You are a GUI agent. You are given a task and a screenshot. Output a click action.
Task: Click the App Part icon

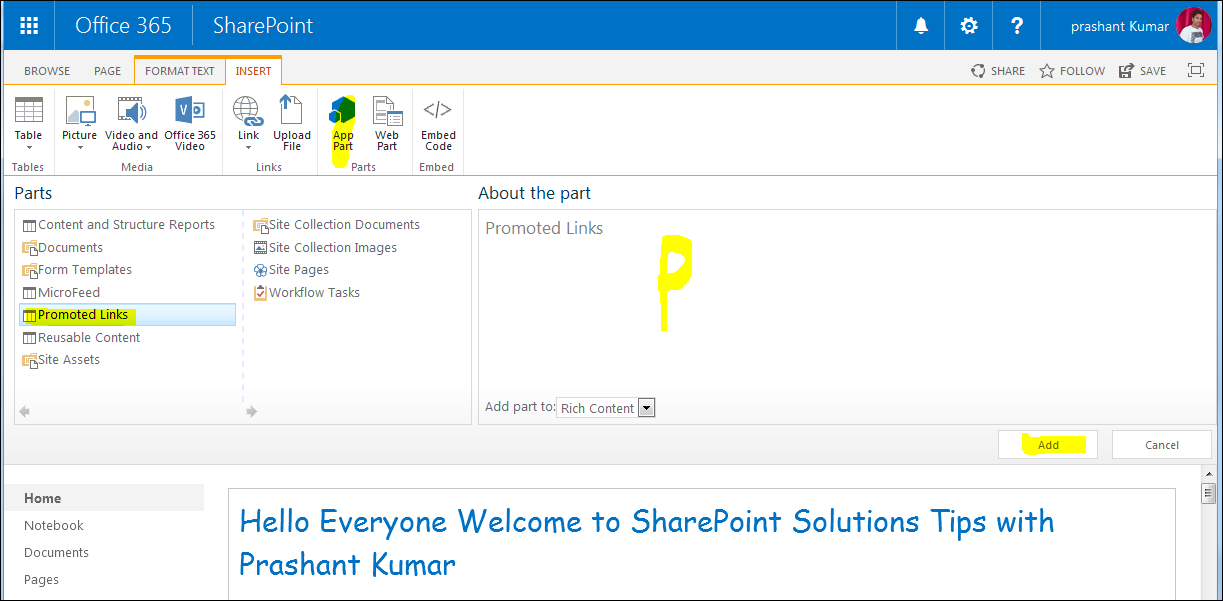343,110
